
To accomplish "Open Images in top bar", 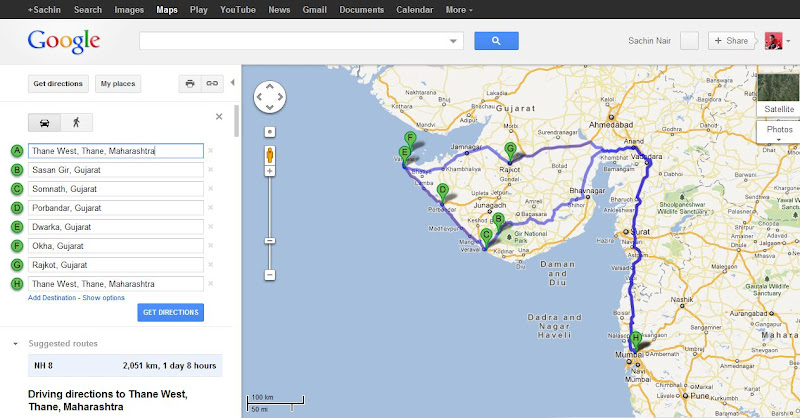I will click(x=129, y=10).
